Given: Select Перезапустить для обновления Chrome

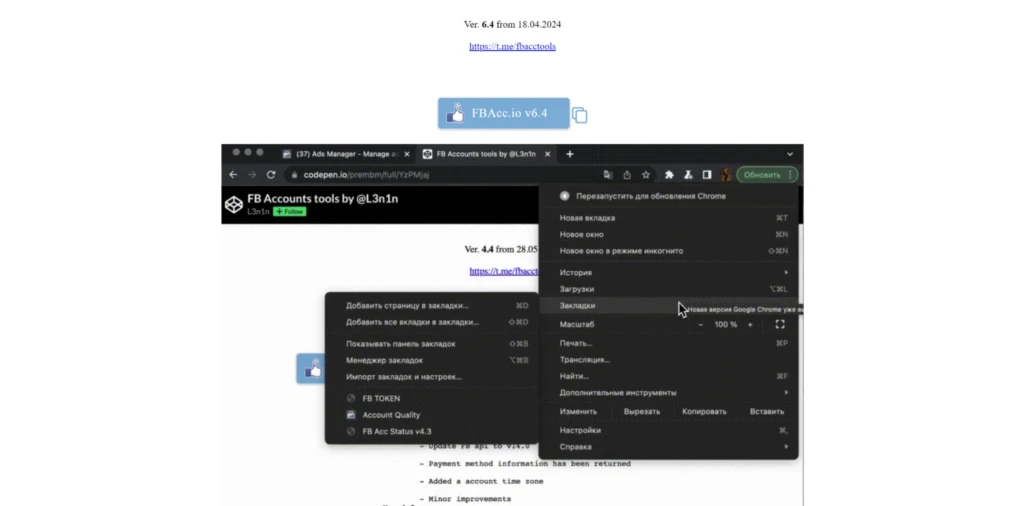Looking at the screenshot, I should coord(669,196).
